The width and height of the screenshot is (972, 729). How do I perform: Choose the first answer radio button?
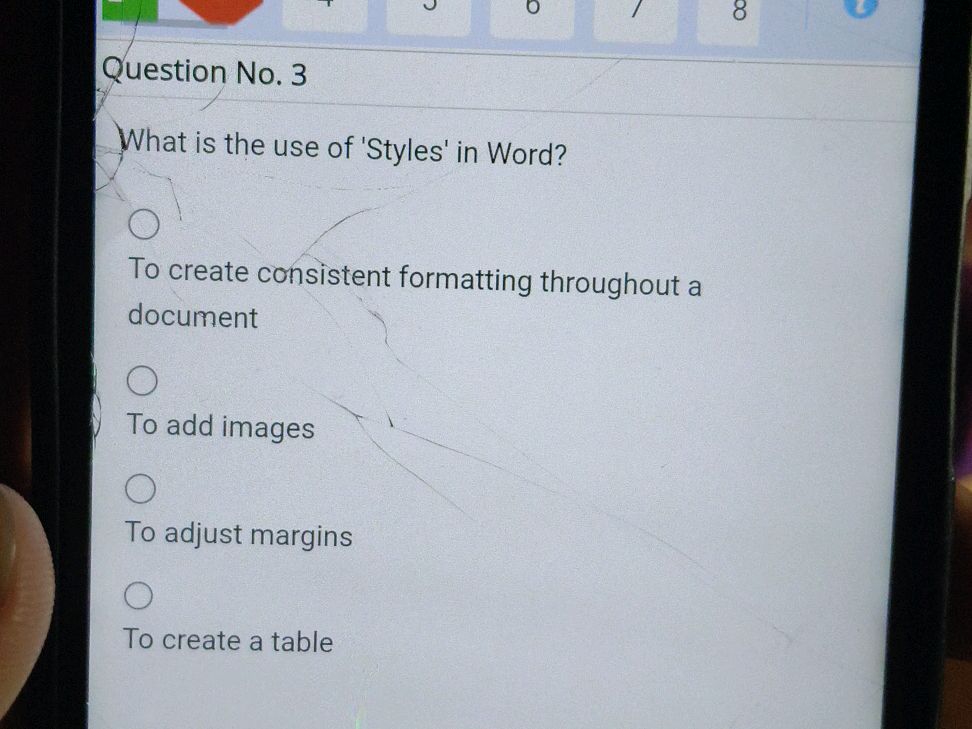click(x=143, y=223)
